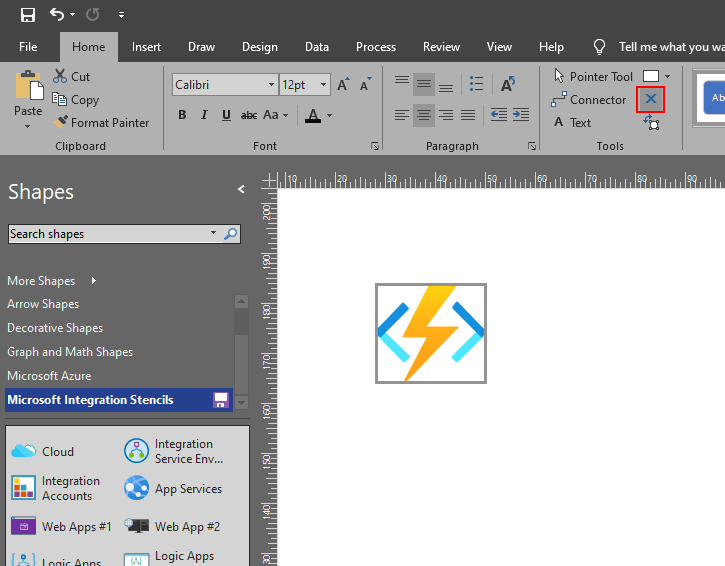Screen dimensions: 725x566
Task: Select the Connector tool
Action: [x=589, y=99]
